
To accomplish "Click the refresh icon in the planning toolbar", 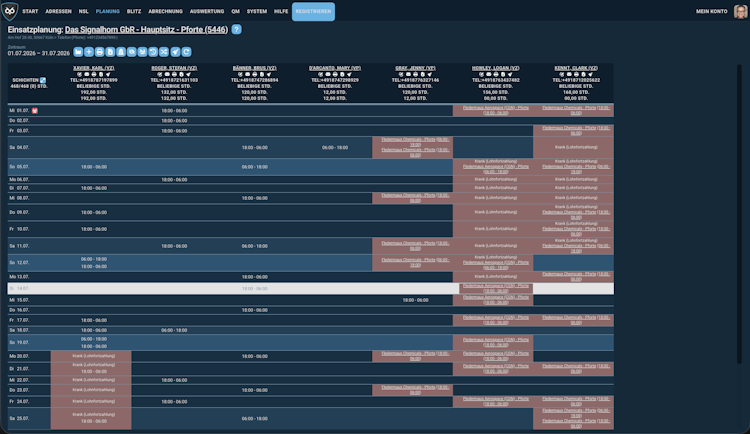I will pyautogui.click(x=187, y=52).
